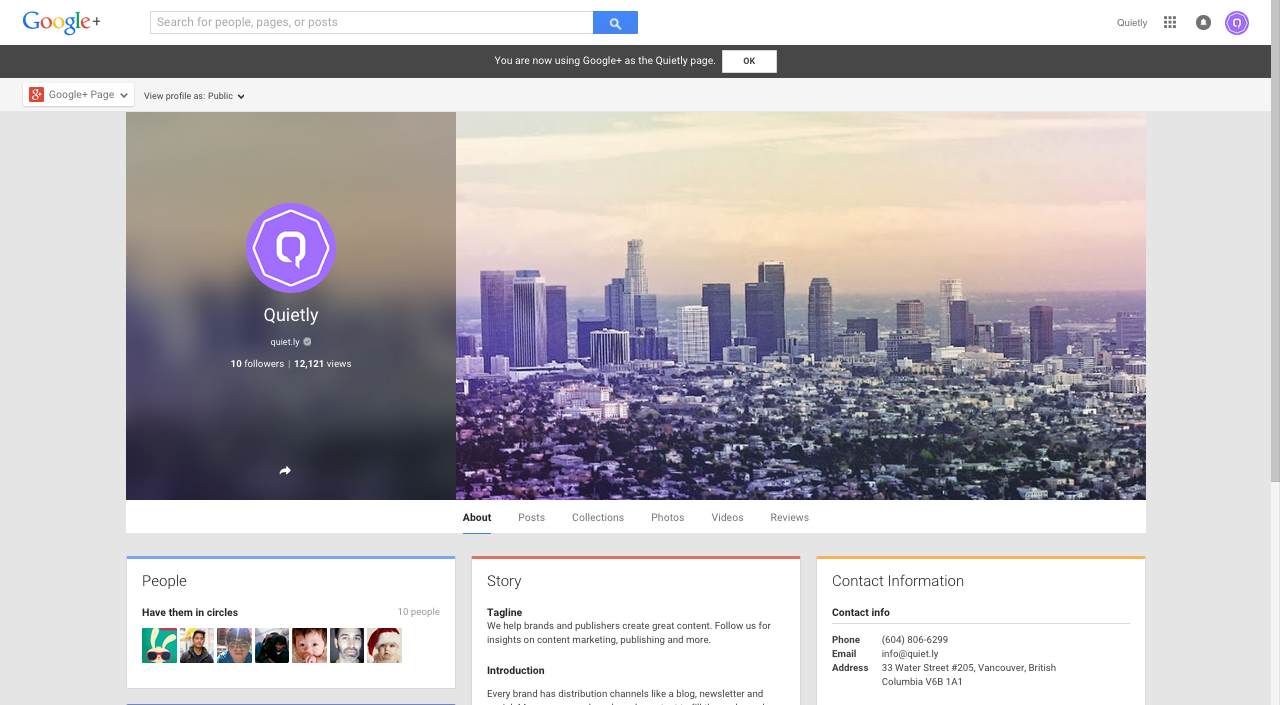Open the notifications bell
1280x705 pixels.
1203,22
